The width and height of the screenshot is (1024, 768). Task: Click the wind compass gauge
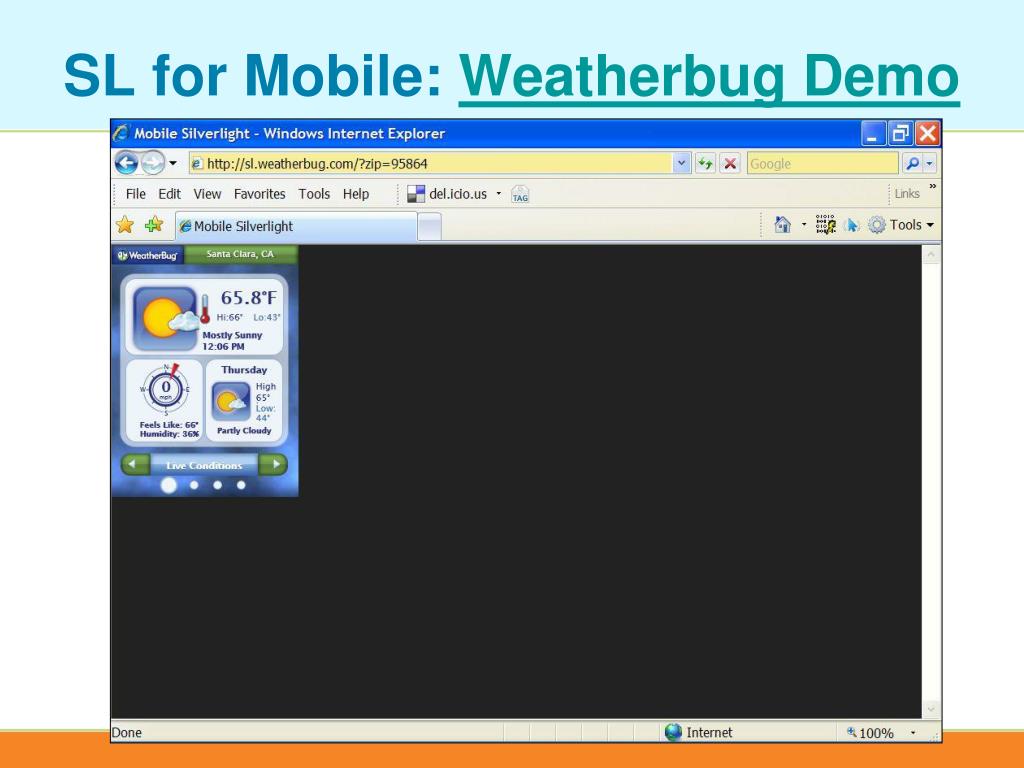(x=166, y=390)
